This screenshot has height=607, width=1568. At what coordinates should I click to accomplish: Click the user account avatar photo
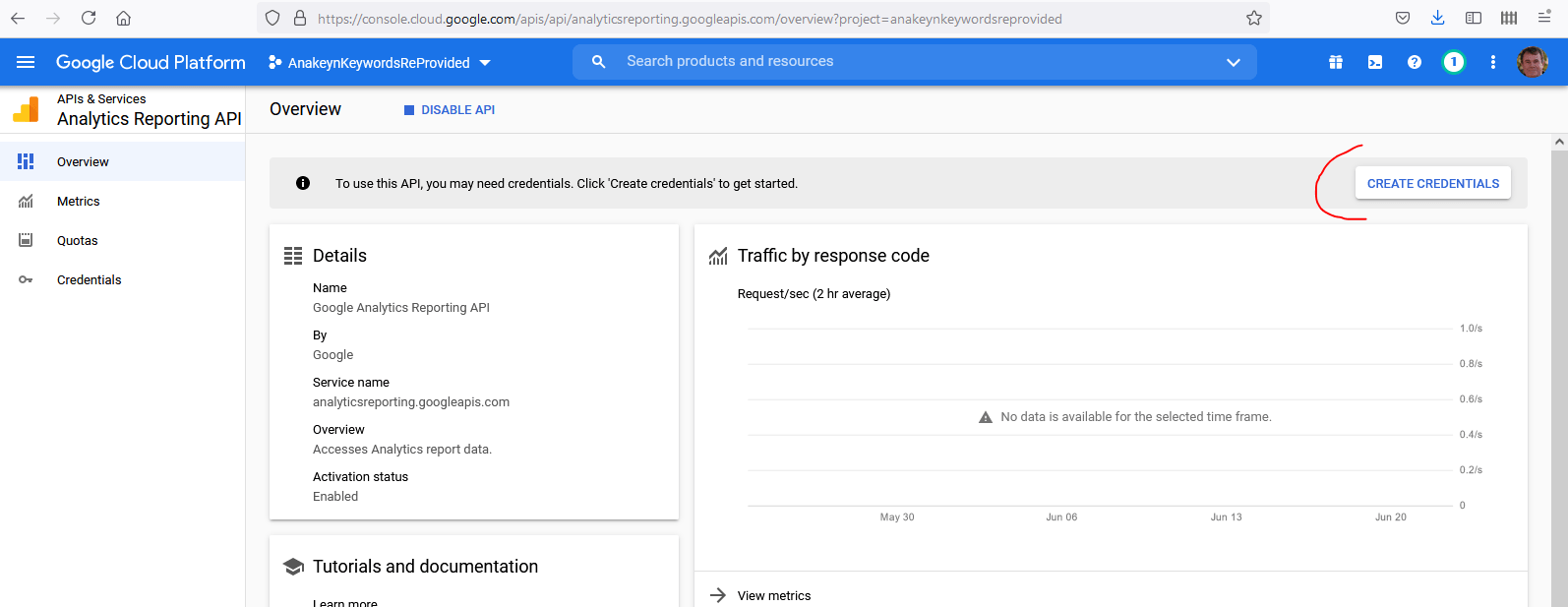click(x=1533, y=62)
